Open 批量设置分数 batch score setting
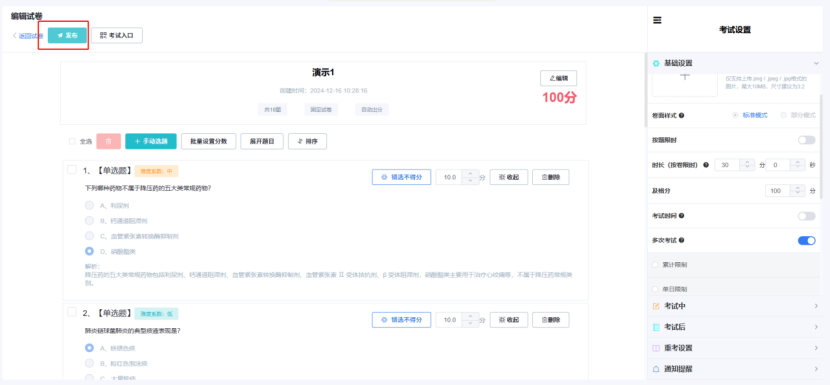The image size is (830, 385). click(209, 141)
